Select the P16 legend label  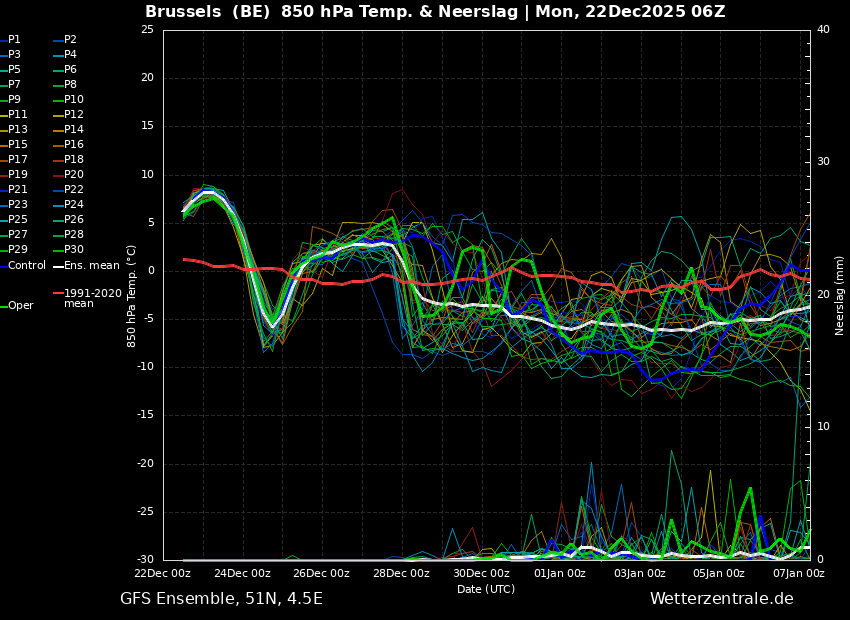coord(73,145)
